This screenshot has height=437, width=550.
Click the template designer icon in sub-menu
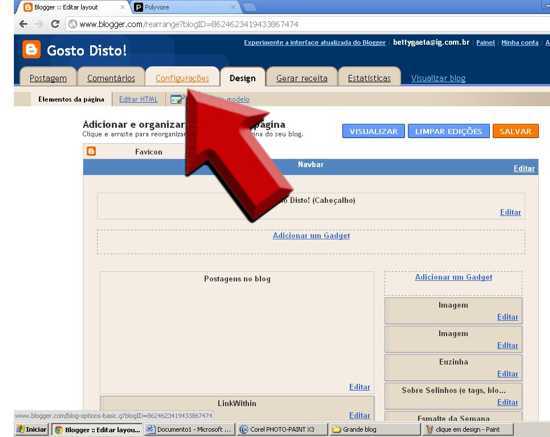(x=176, y=99)
